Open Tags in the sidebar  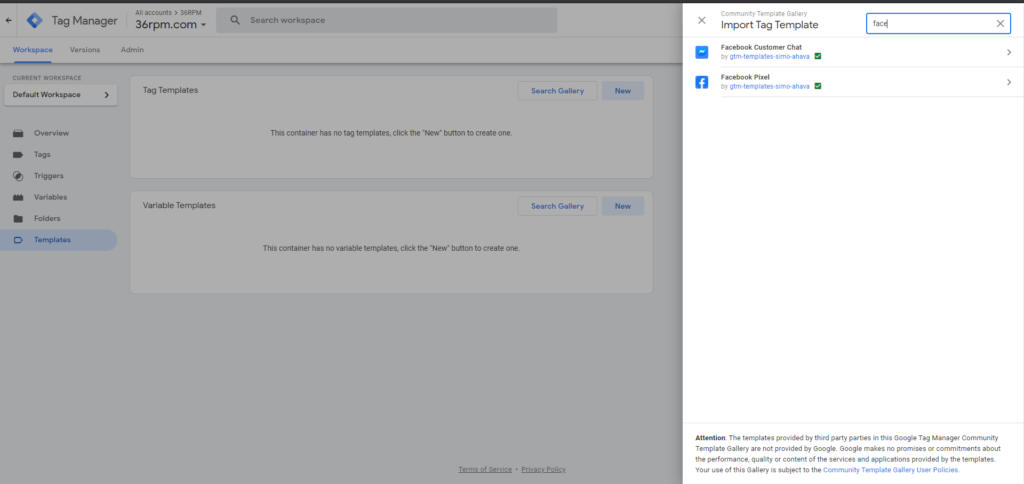[42, 155]
